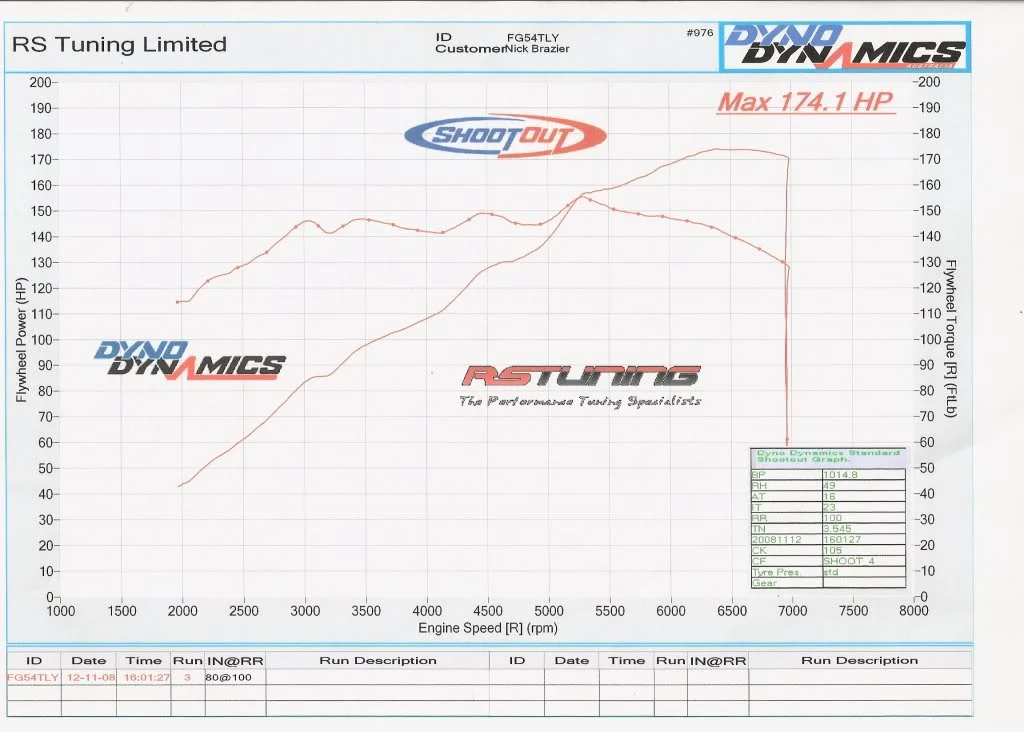Click the 'Tyre Pres.' row label

[x=776, y=572]
